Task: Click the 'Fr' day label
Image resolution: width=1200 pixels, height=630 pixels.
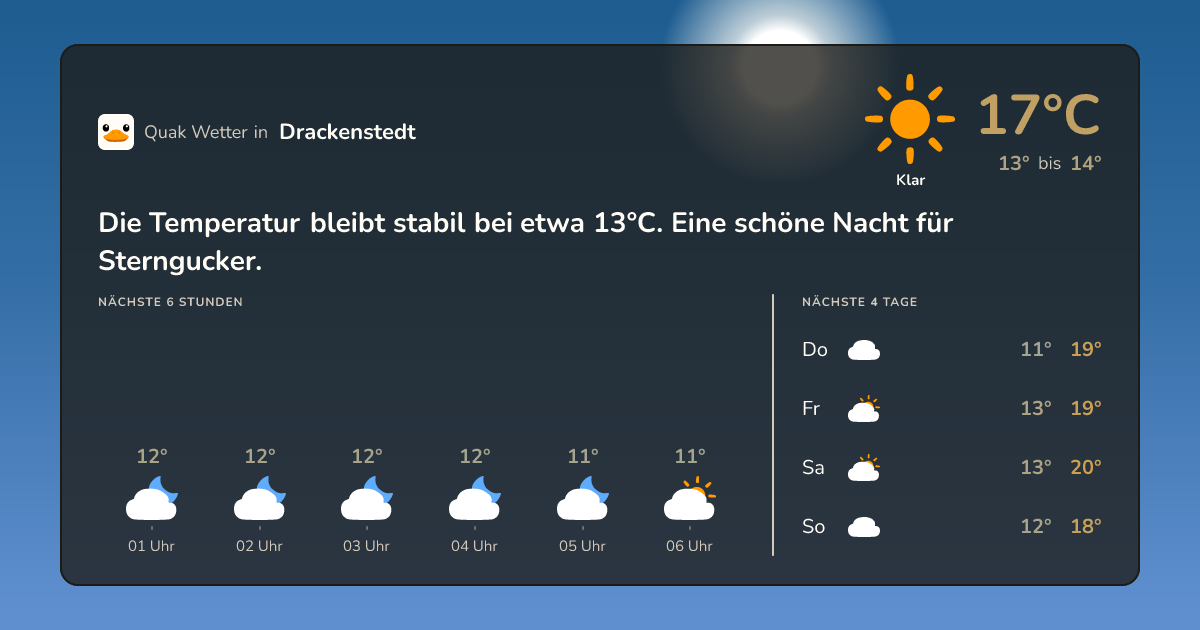Action: pyautogui.click(x=811, y=408)
